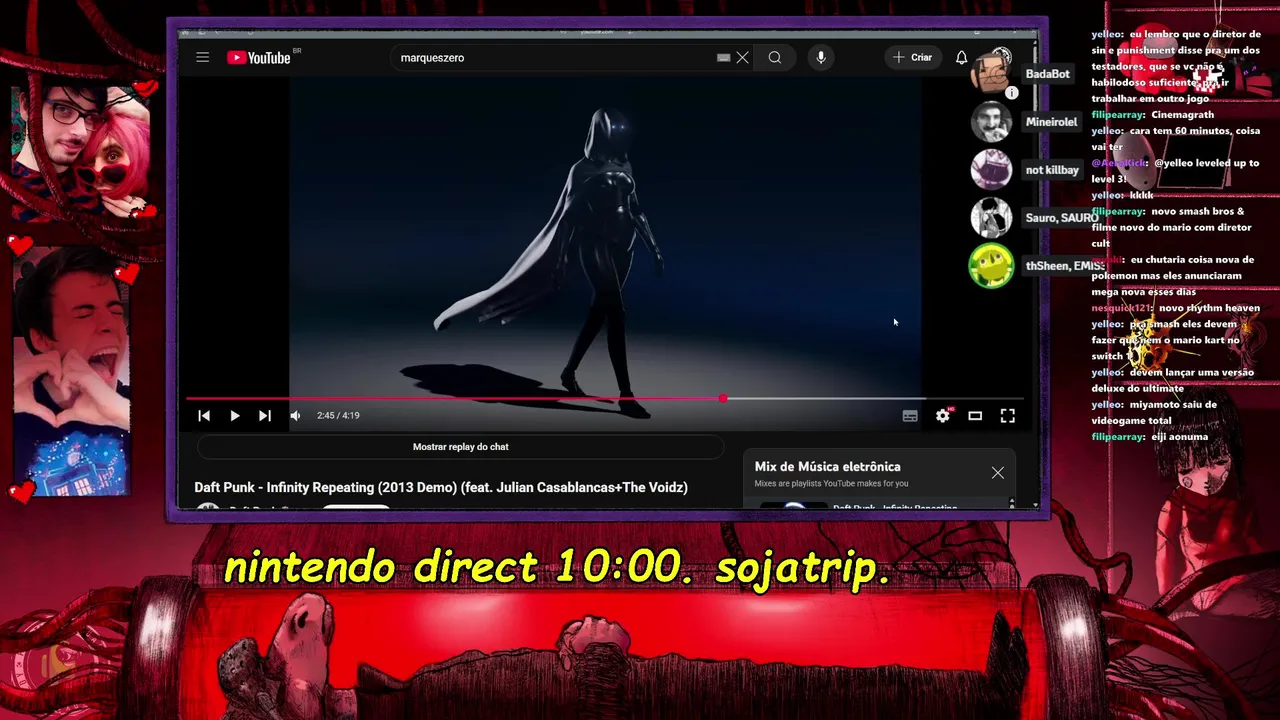Image resolution: width=1280 pixels, height=720 pixels.
Task: Click filipearray's eiji aonuma chat message
Action: [1150, 437]
